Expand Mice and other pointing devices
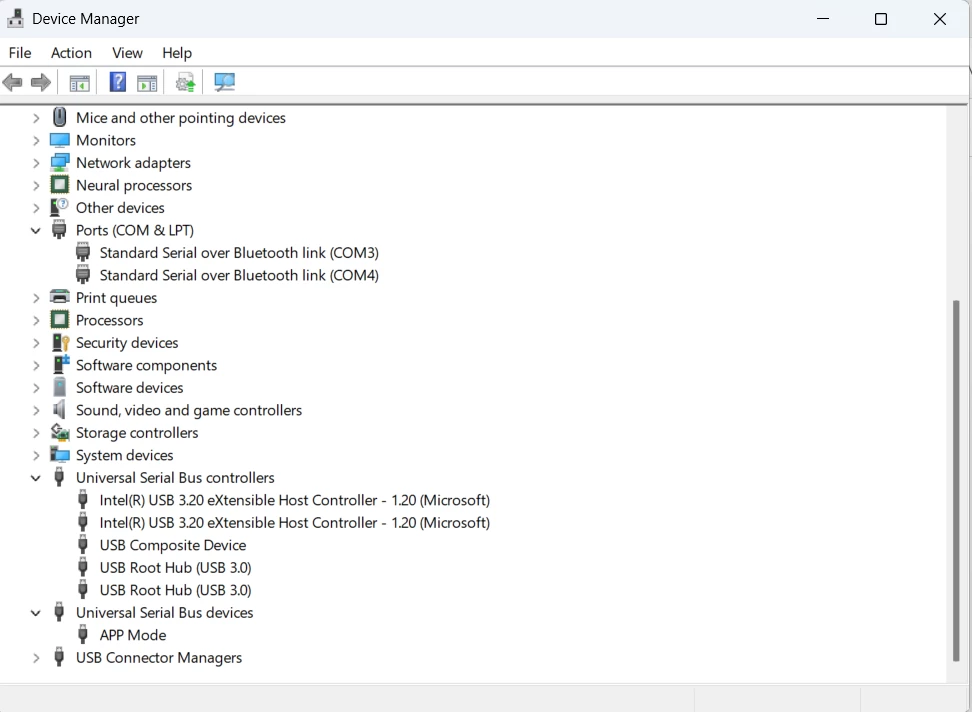The height and width of the screenshot is (712, 972). pyautogui.click(x=36, y=118)
